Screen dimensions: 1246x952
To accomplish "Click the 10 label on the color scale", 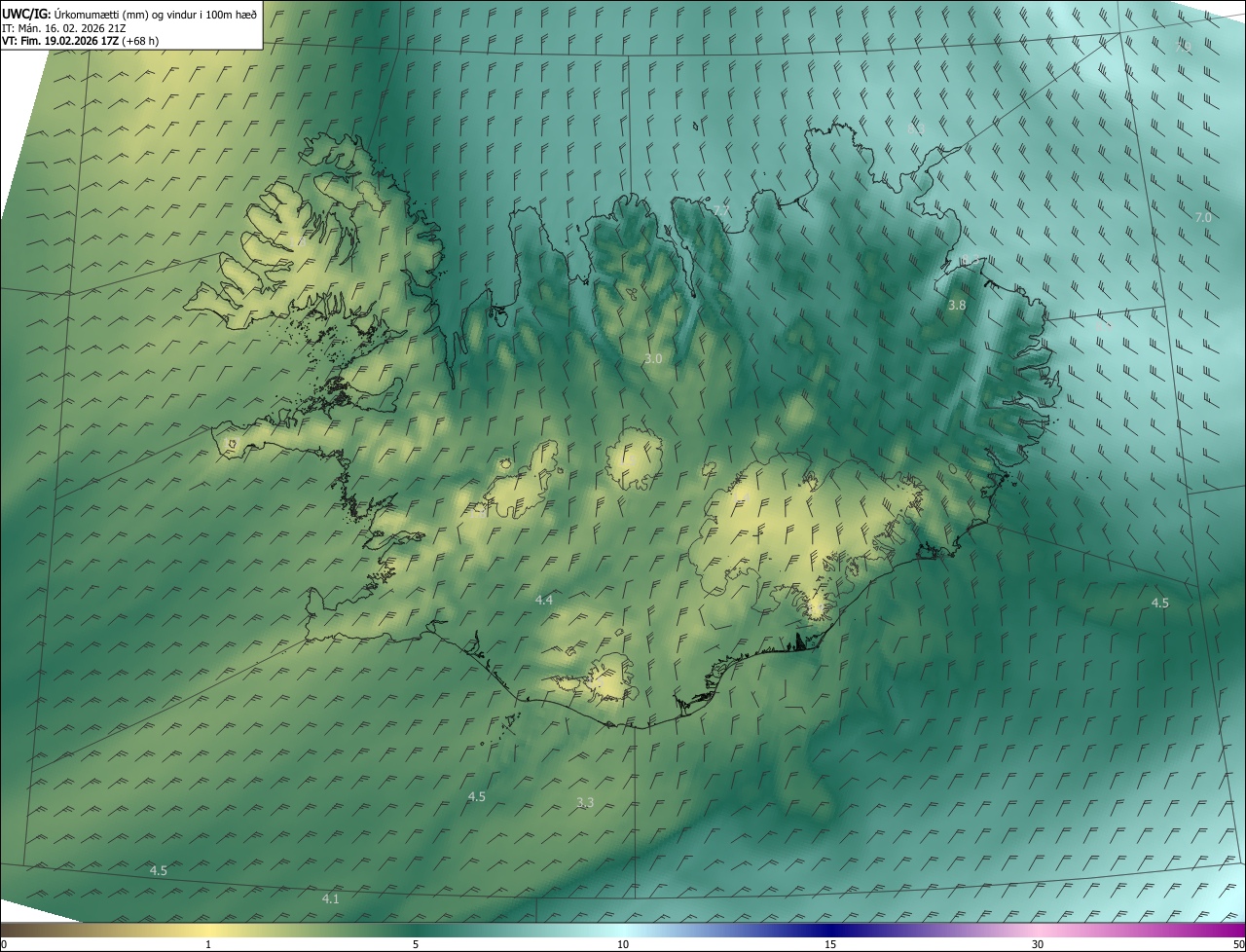I will 623,944.
